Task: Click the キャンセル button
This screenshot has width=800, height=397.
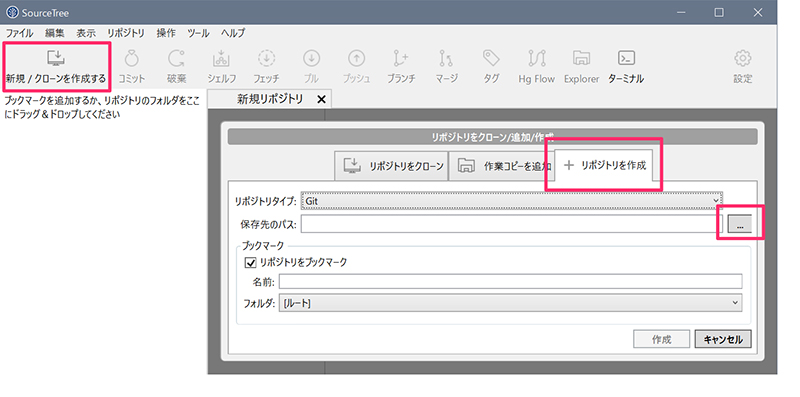Action: click(x=723, y=339)
